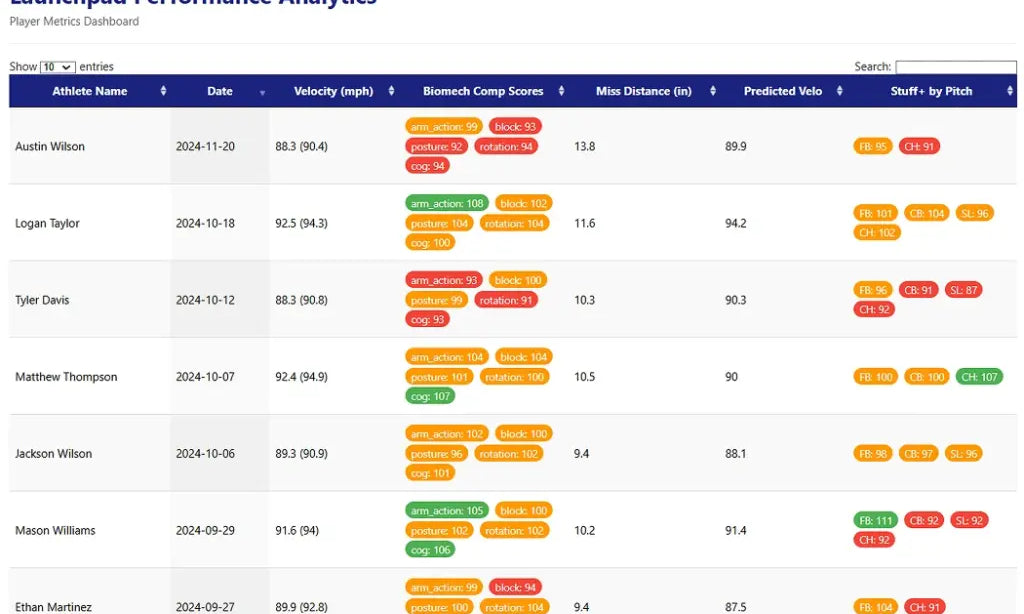The width and height of the screenshot is (1024, 614).
Task: Click Mason Williams' cog: 106 badge
Action: pos(430,549)
